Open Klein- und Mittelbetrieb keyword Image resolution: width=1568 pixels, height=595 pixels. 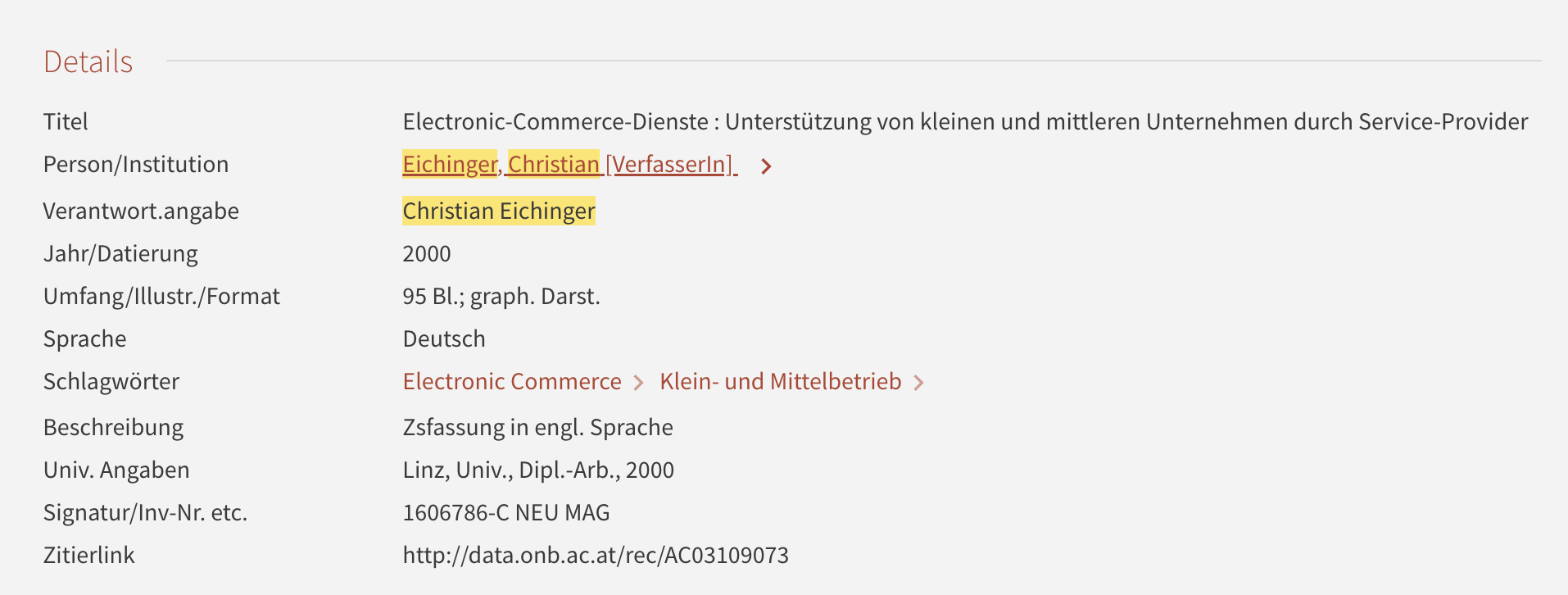781,381
